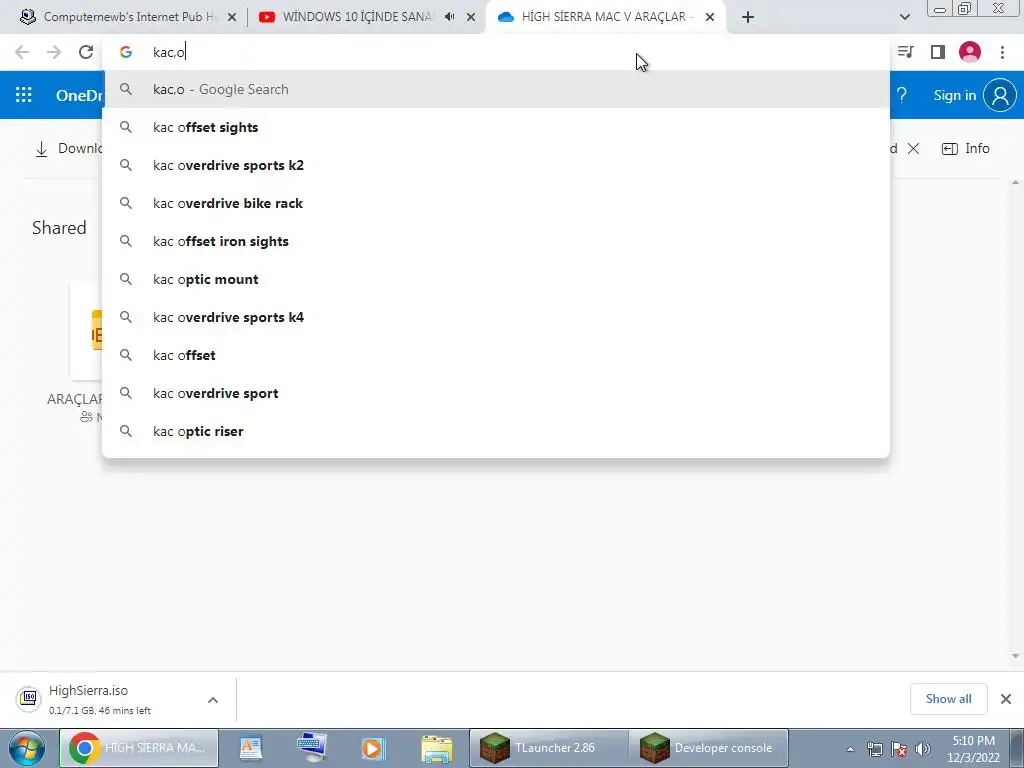This screenshot has width=1024, height=768.
Task: Open a new browser tab
Action: [x=748, y=17]
